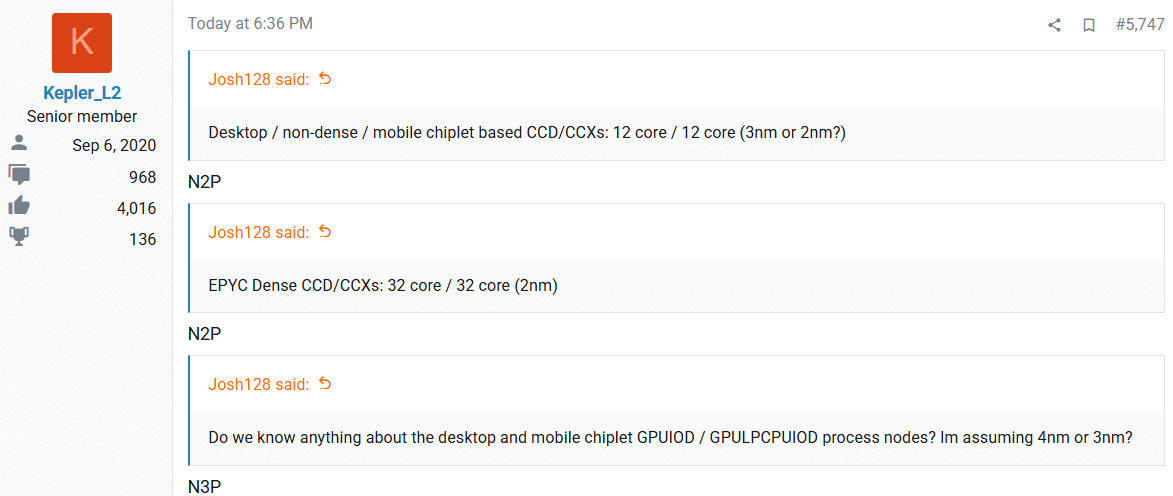This screenshot has height=496, width=1173.
Task: Open the Kepler_L2 username profile link
Action: [x=82, y=93]
